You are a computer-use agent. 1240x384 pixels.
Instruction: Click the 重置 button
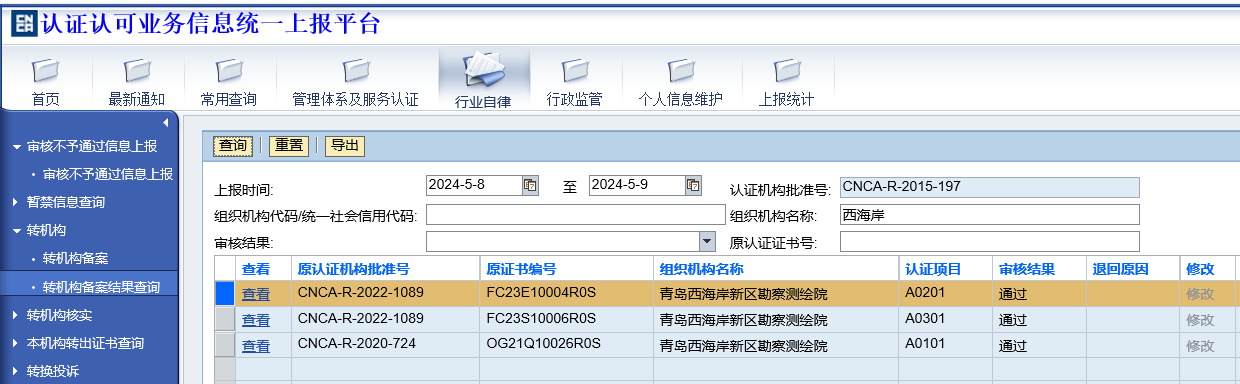coord(289,146)
